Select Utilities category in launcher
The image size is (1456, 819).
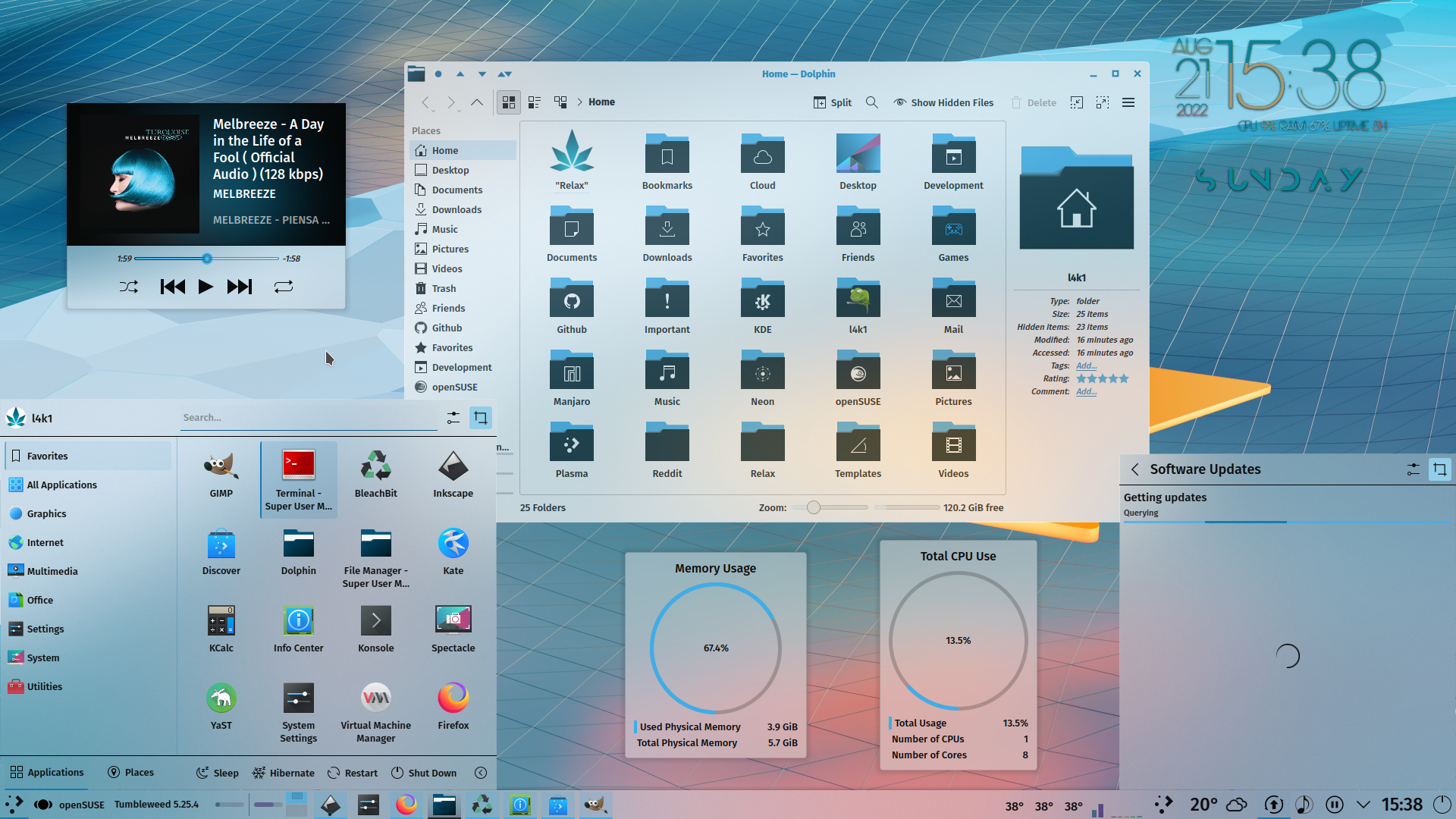[89, 686]
